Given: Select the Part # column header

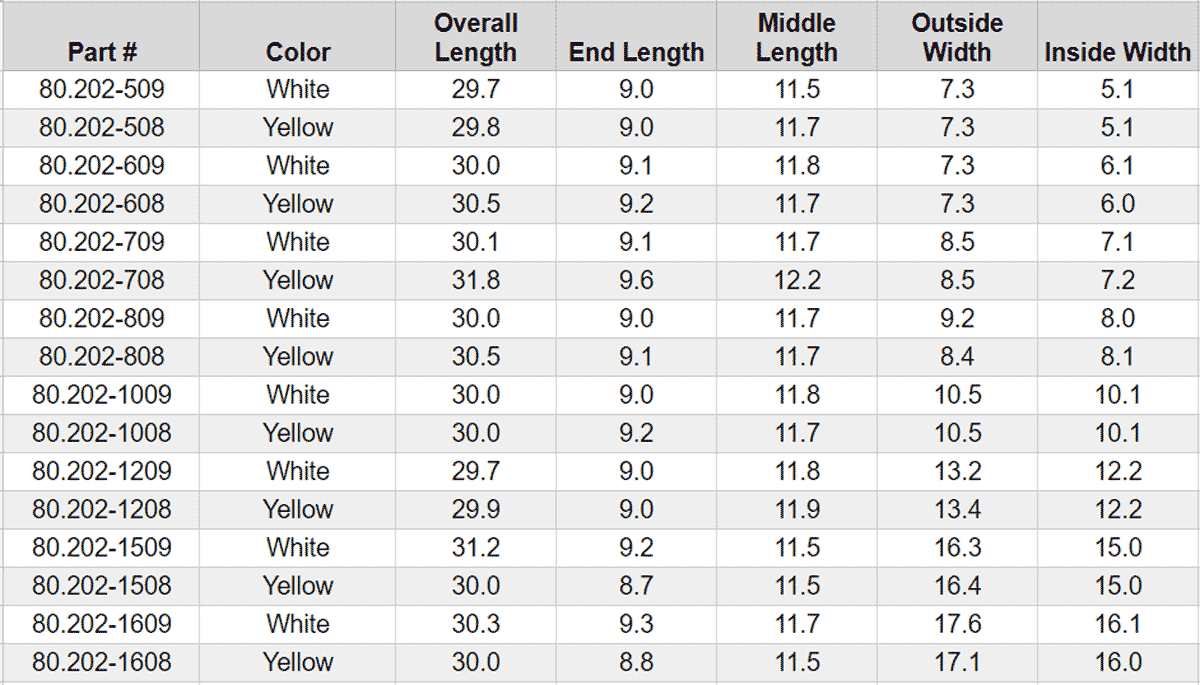Looking at the screenshot, I should [101, 36].
